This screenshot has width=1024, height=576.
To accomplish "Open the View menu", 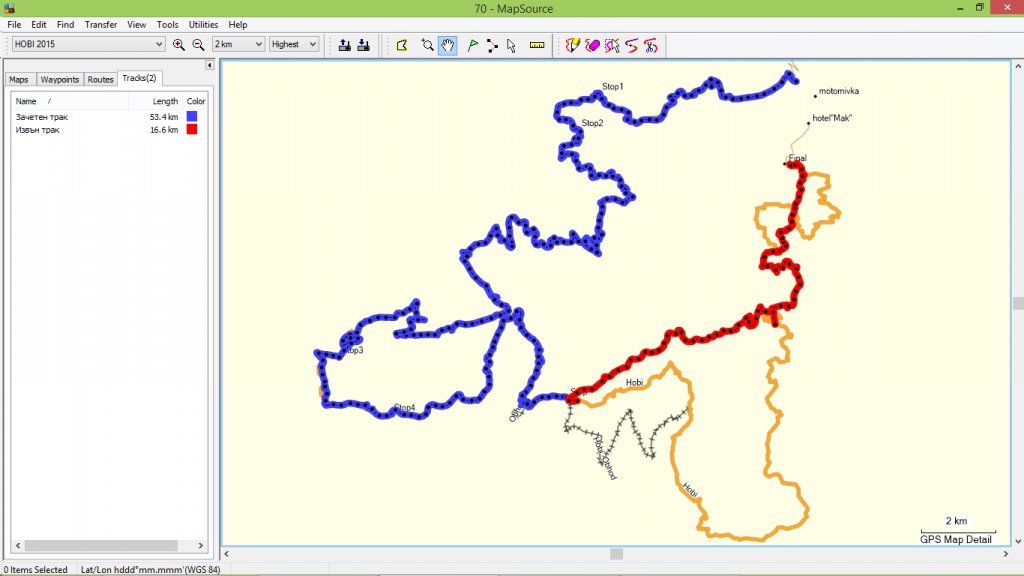I will click(x=136, y=24).
